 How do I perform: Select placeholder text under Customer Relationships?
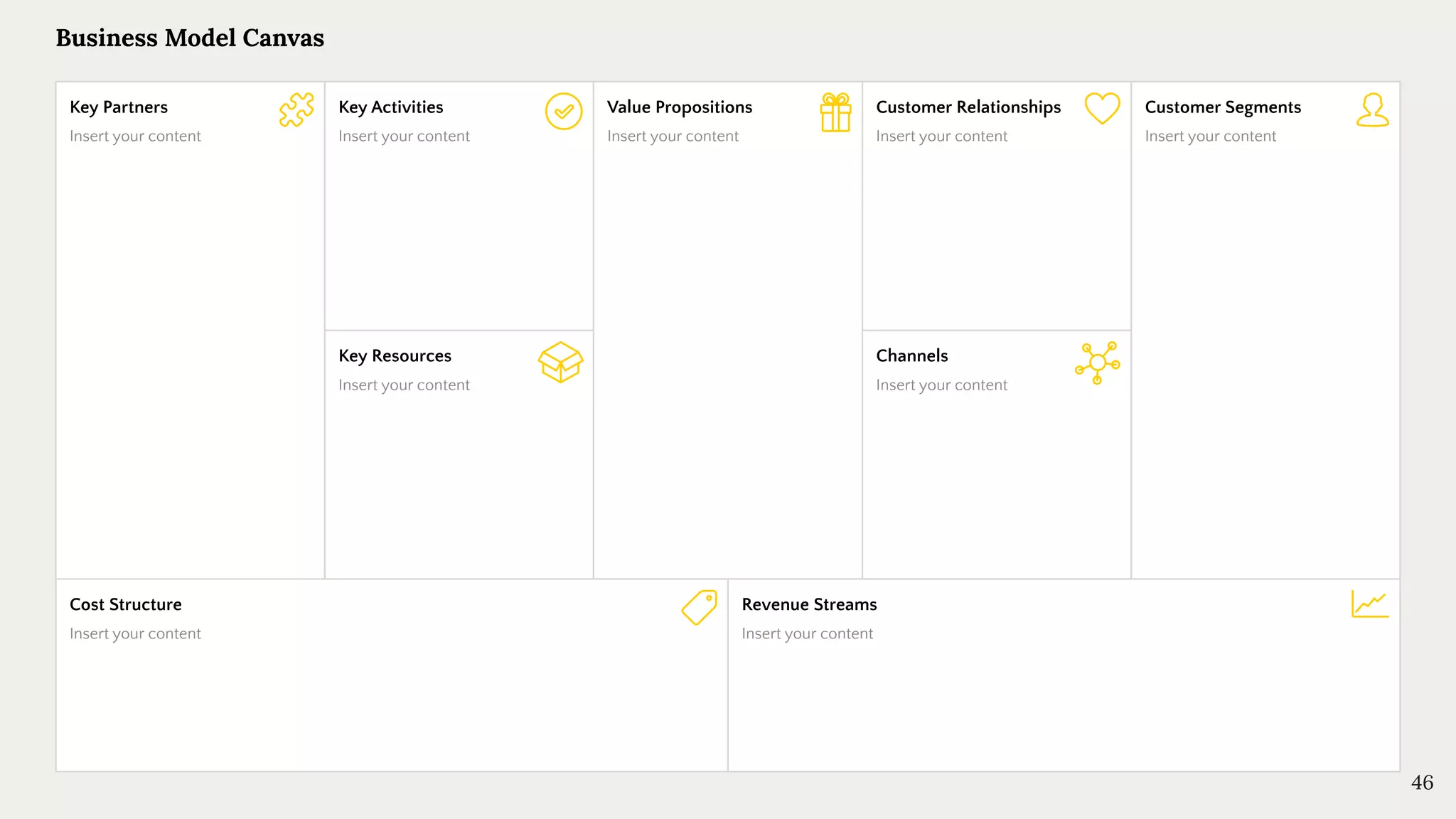[x=941, y=136]
